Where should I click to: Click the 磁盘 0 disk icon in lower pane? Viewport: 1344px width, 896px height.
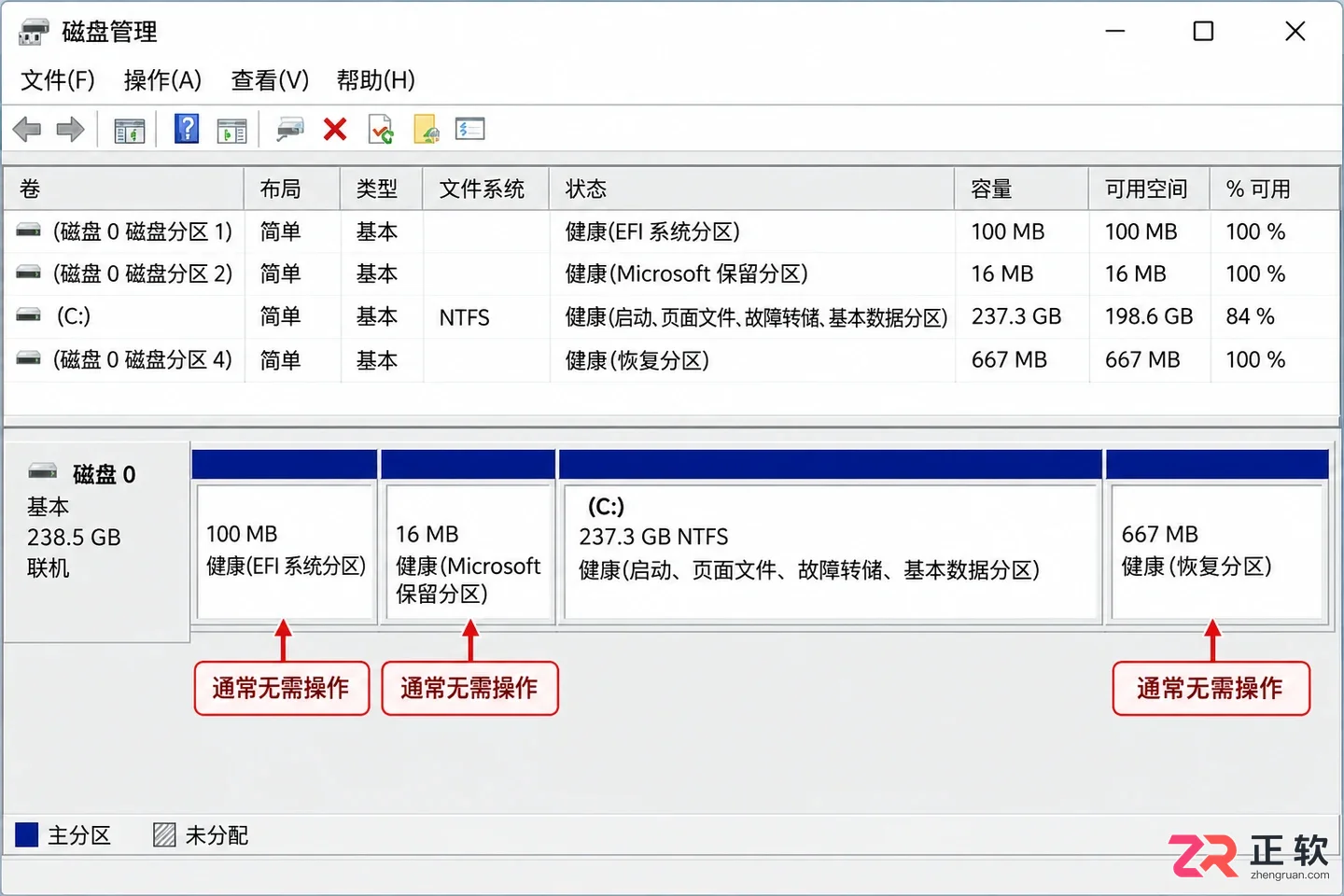(44, 471)
